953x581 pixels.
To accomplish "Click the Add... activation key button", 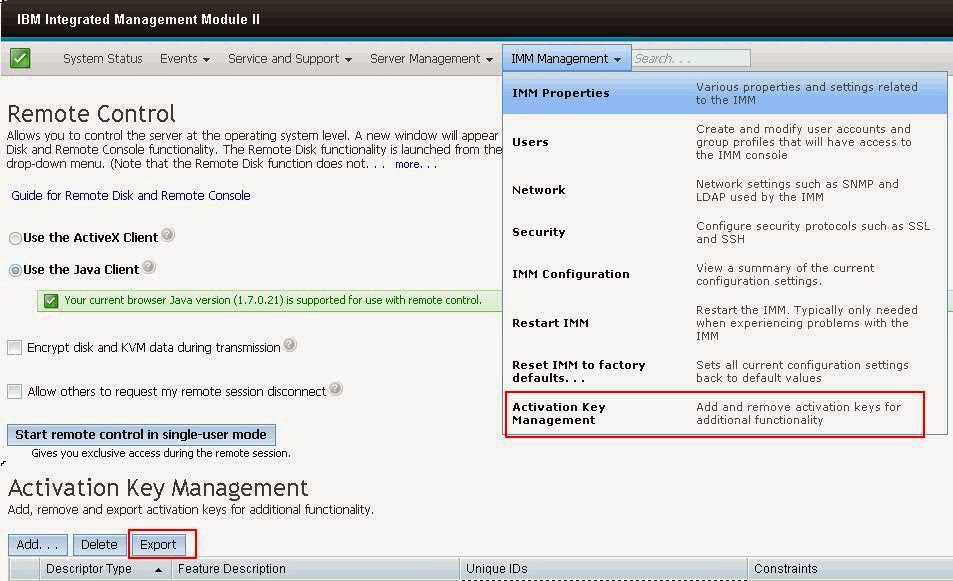I will (38, 545).
